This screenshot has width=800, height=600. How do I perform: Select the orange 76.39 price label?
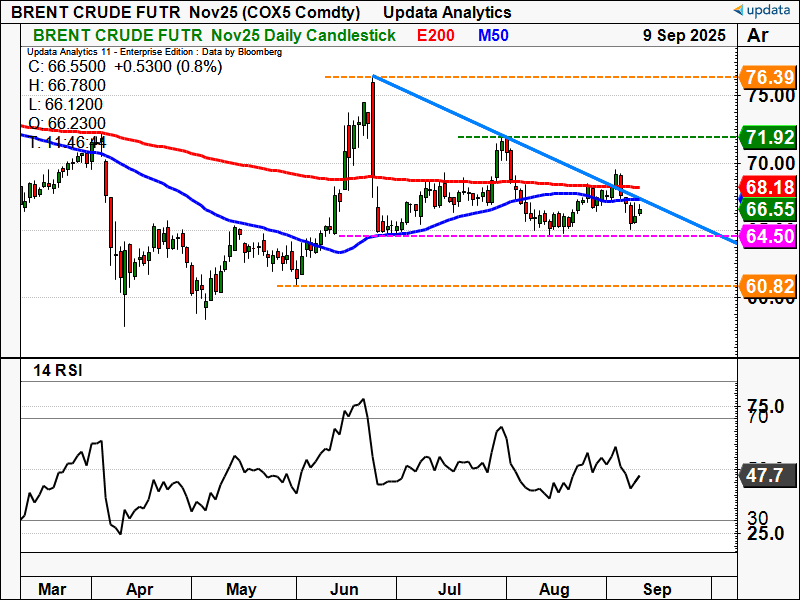tap(769, 78)
